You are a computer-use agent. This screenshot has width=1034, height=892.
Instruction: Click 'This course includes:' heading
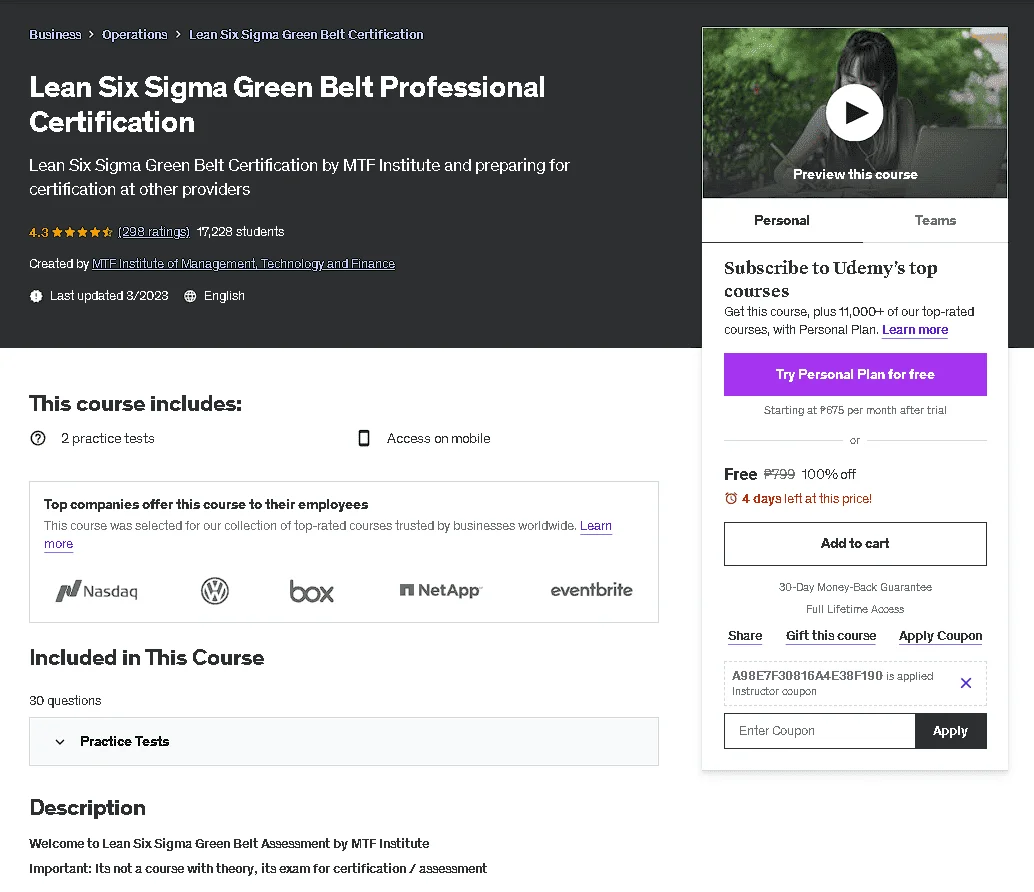point(135,403)
